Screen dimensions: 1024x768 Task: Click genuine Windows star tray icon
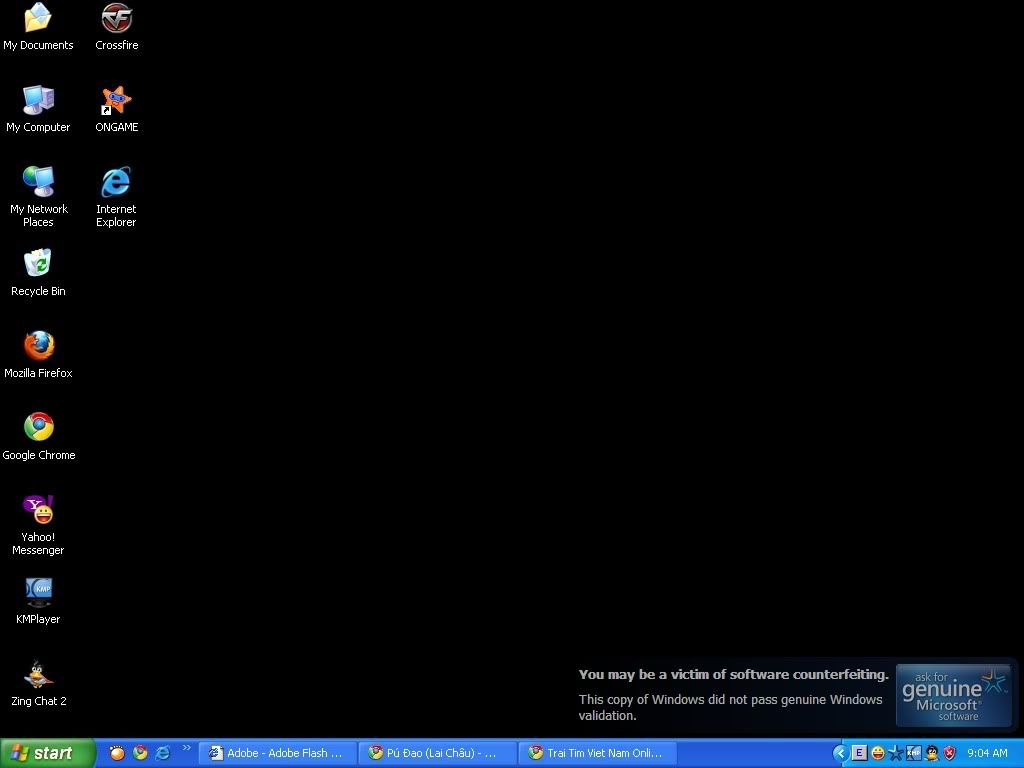coord(896,754)
